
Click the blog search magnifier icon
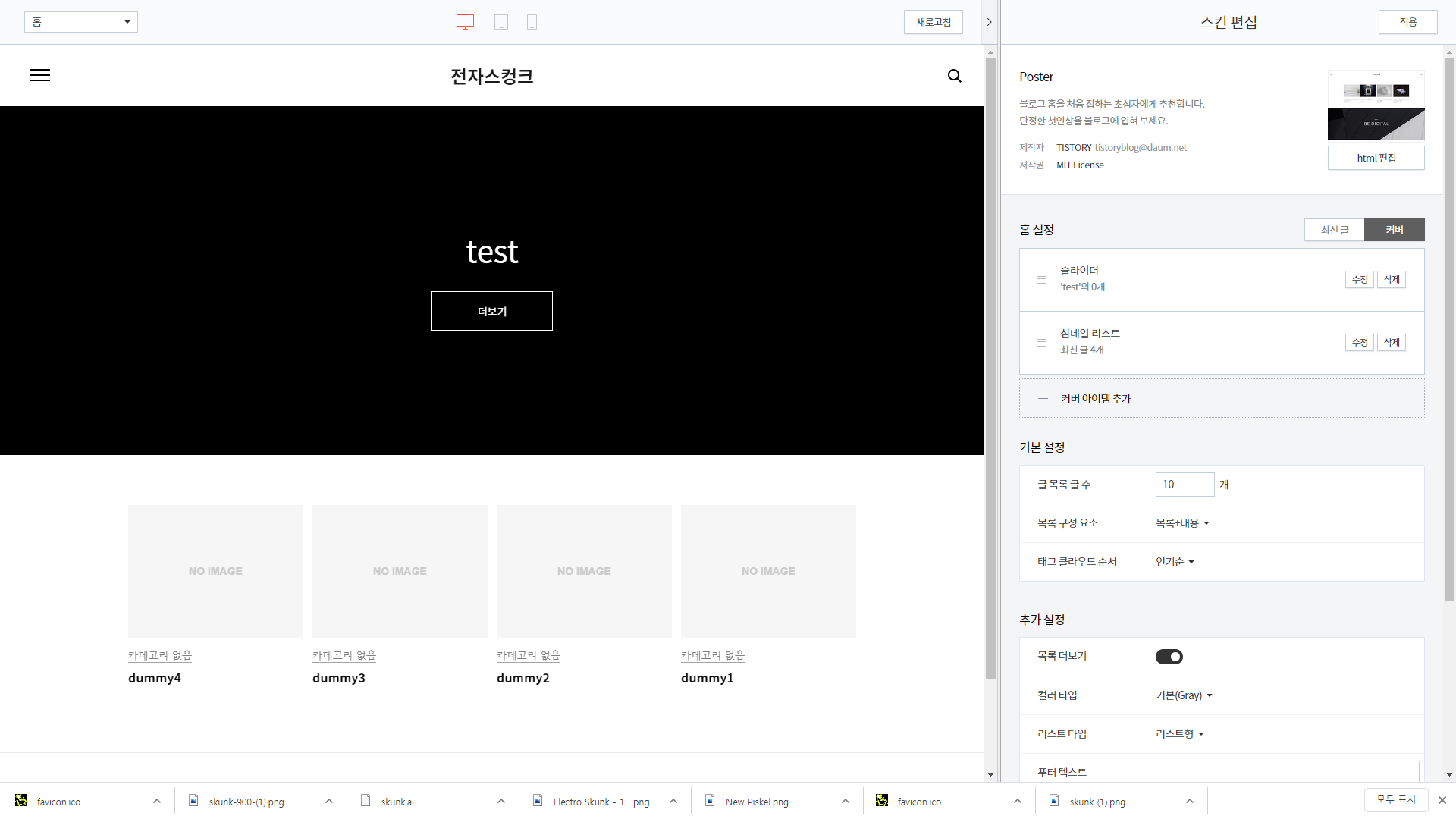tap(954, 76)
